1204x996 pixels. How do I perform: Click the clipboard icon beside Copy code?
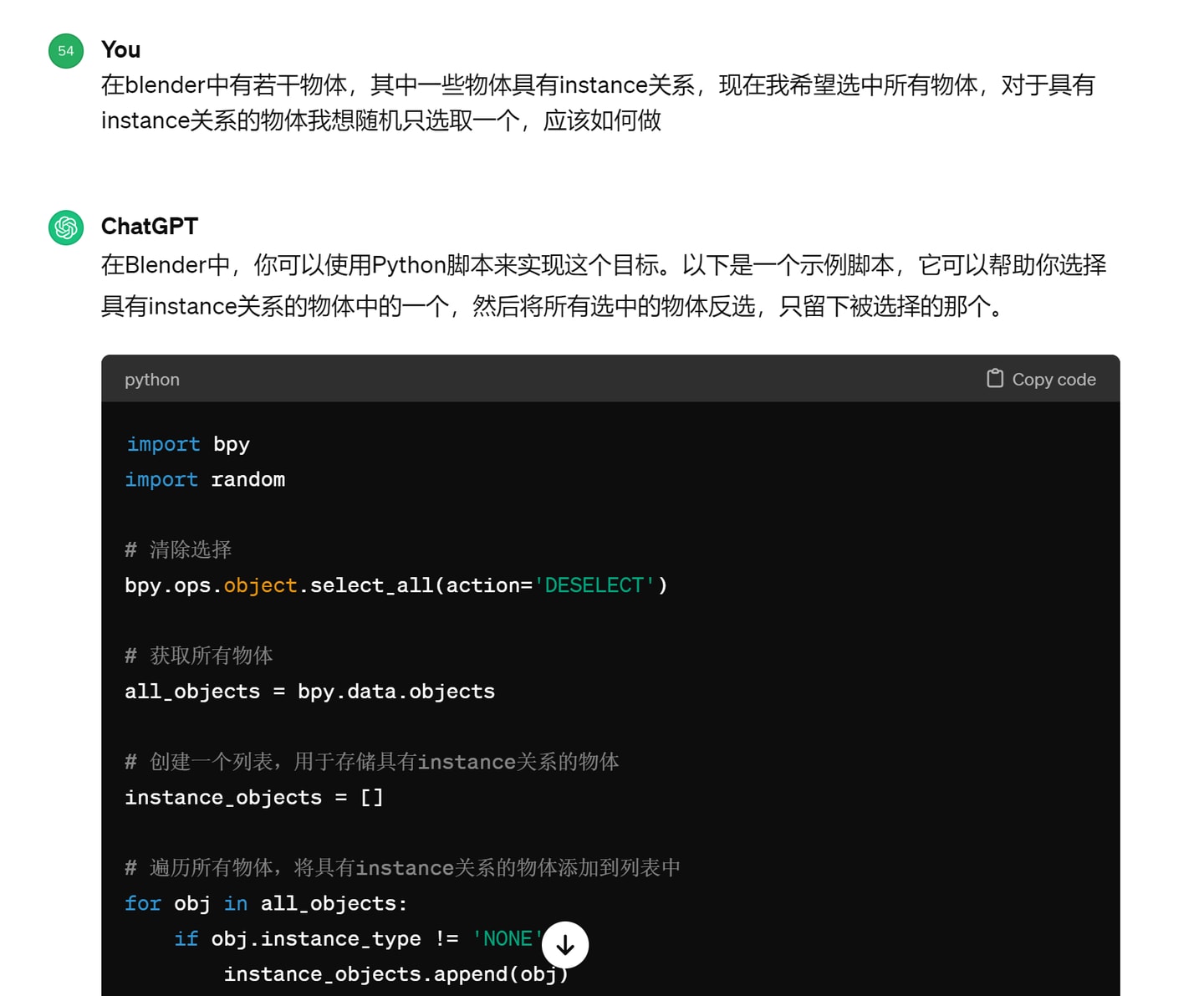pos(995,378)
